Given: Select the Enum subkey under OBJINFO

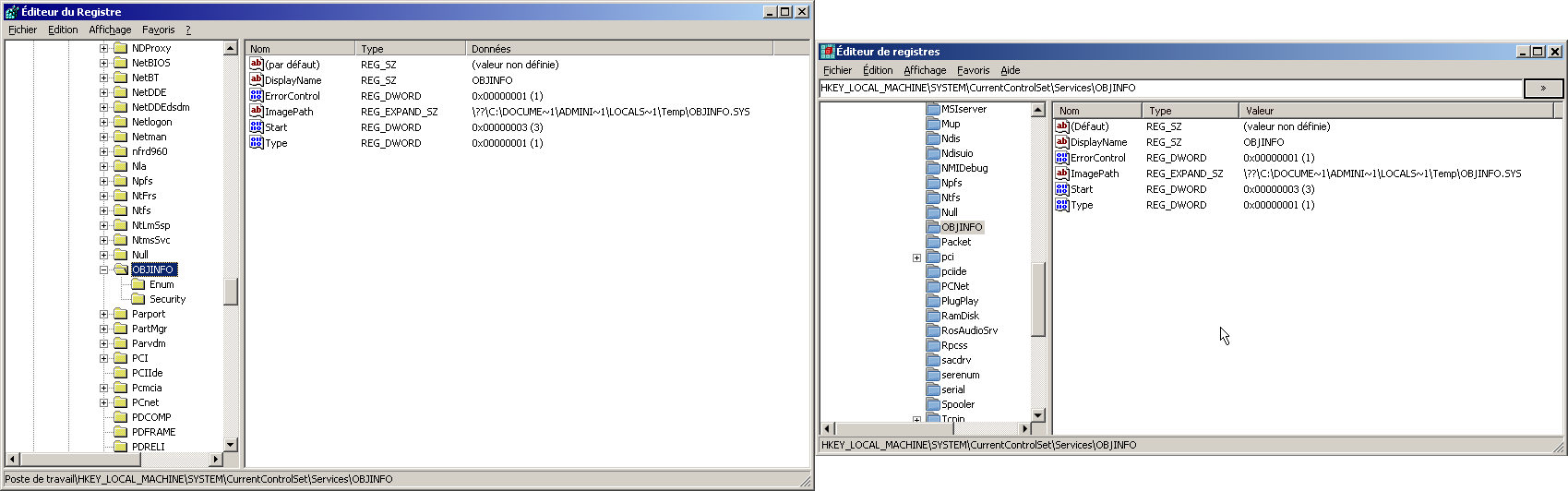Looking at the screenshot, I should (161, 284).
